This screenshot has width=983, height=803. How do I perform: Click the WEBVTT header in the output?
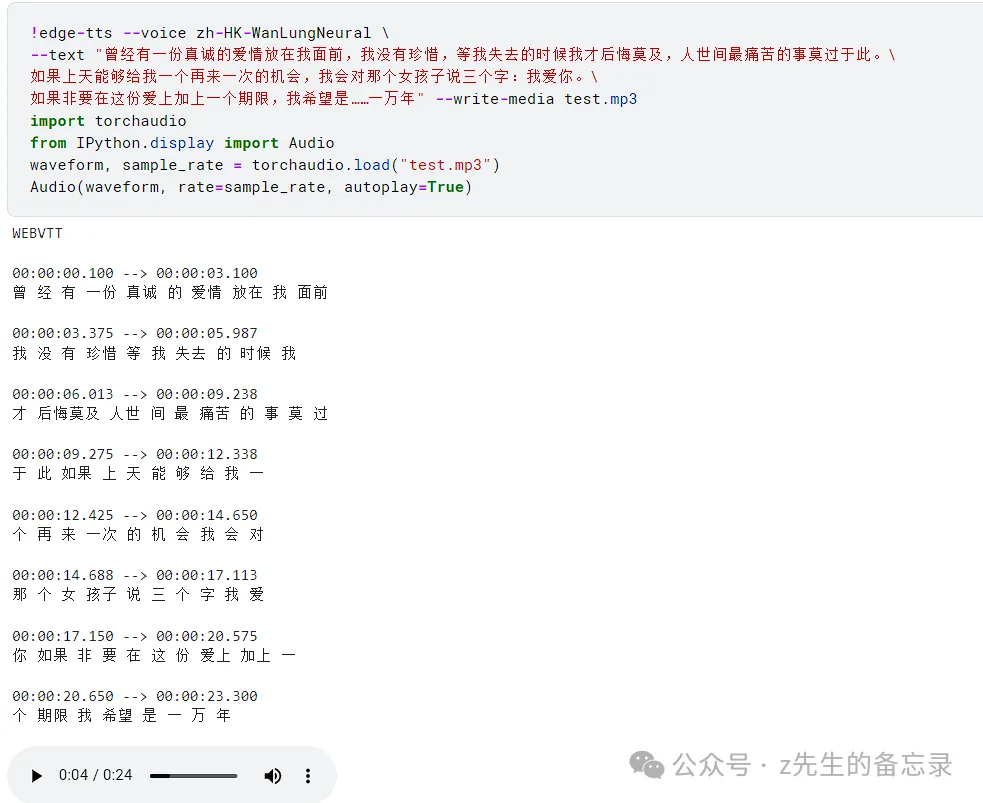(x=37, y=233)
